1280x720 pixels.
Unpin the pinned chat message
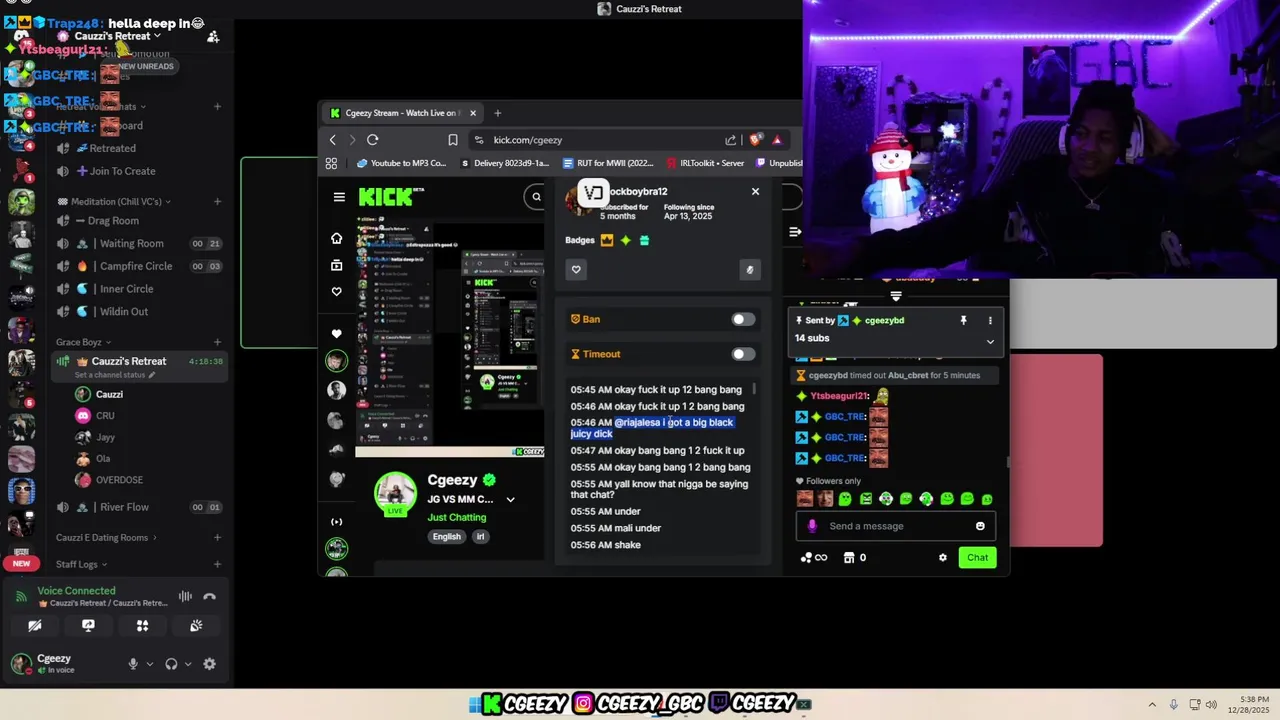[x=963, y=320]
